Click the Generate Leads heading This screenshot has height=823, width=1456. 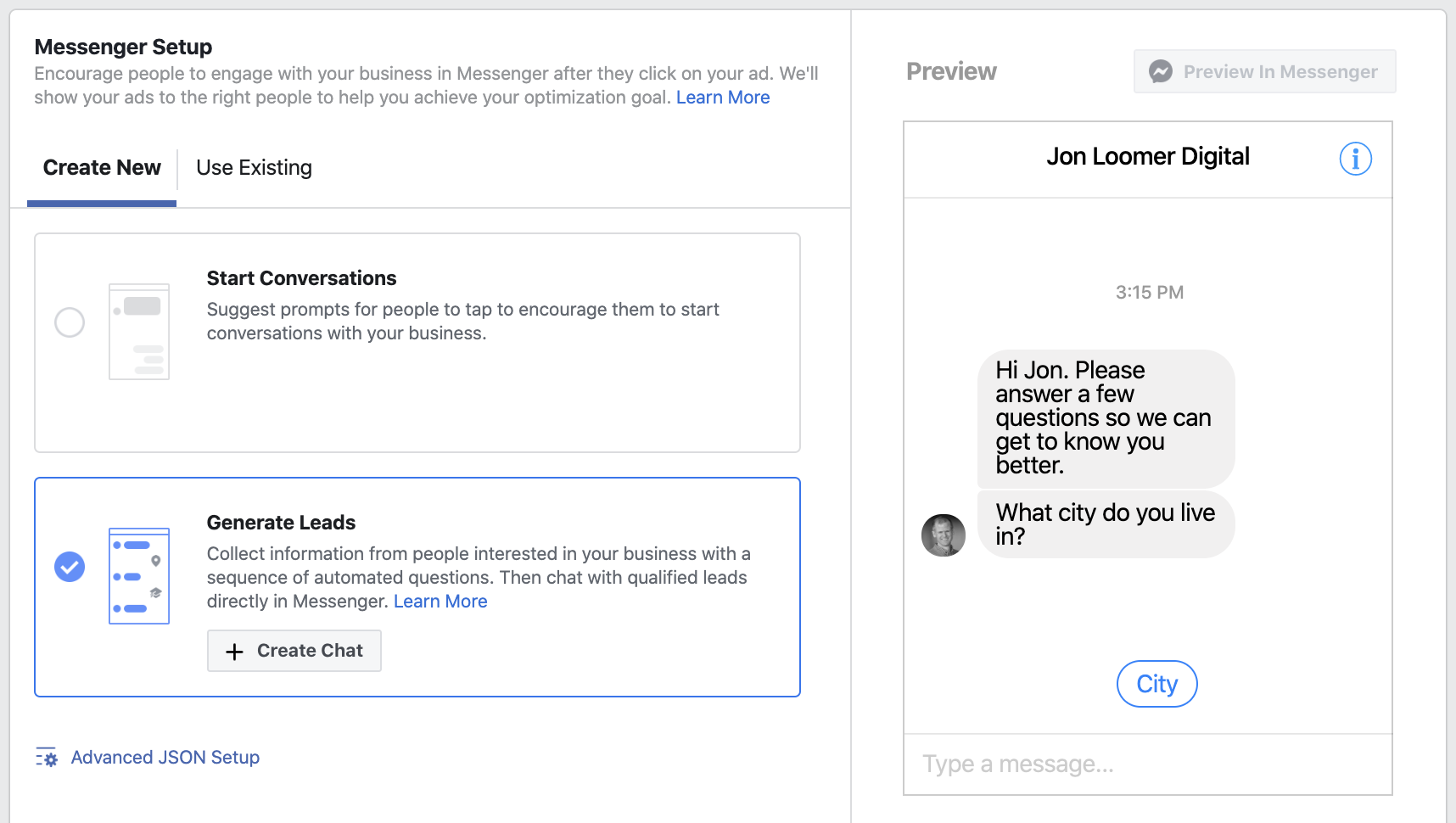pos(281,523)
